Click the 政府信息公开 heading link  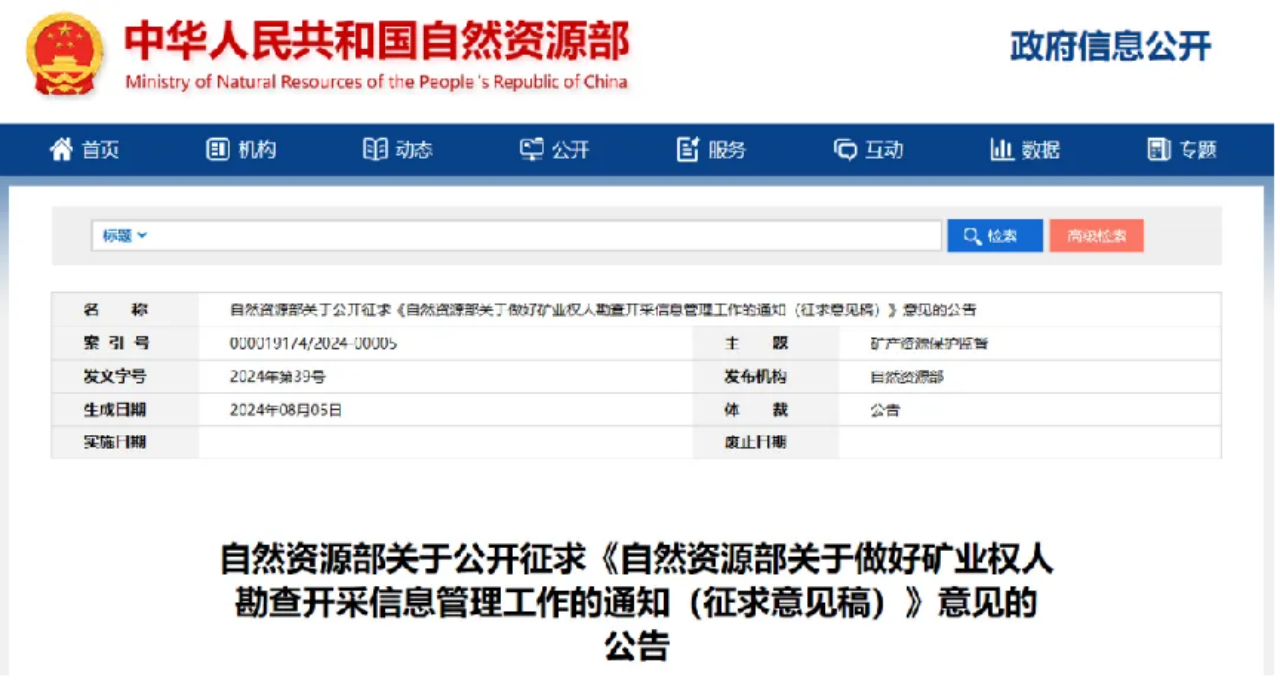click(x=1110, y=45)
